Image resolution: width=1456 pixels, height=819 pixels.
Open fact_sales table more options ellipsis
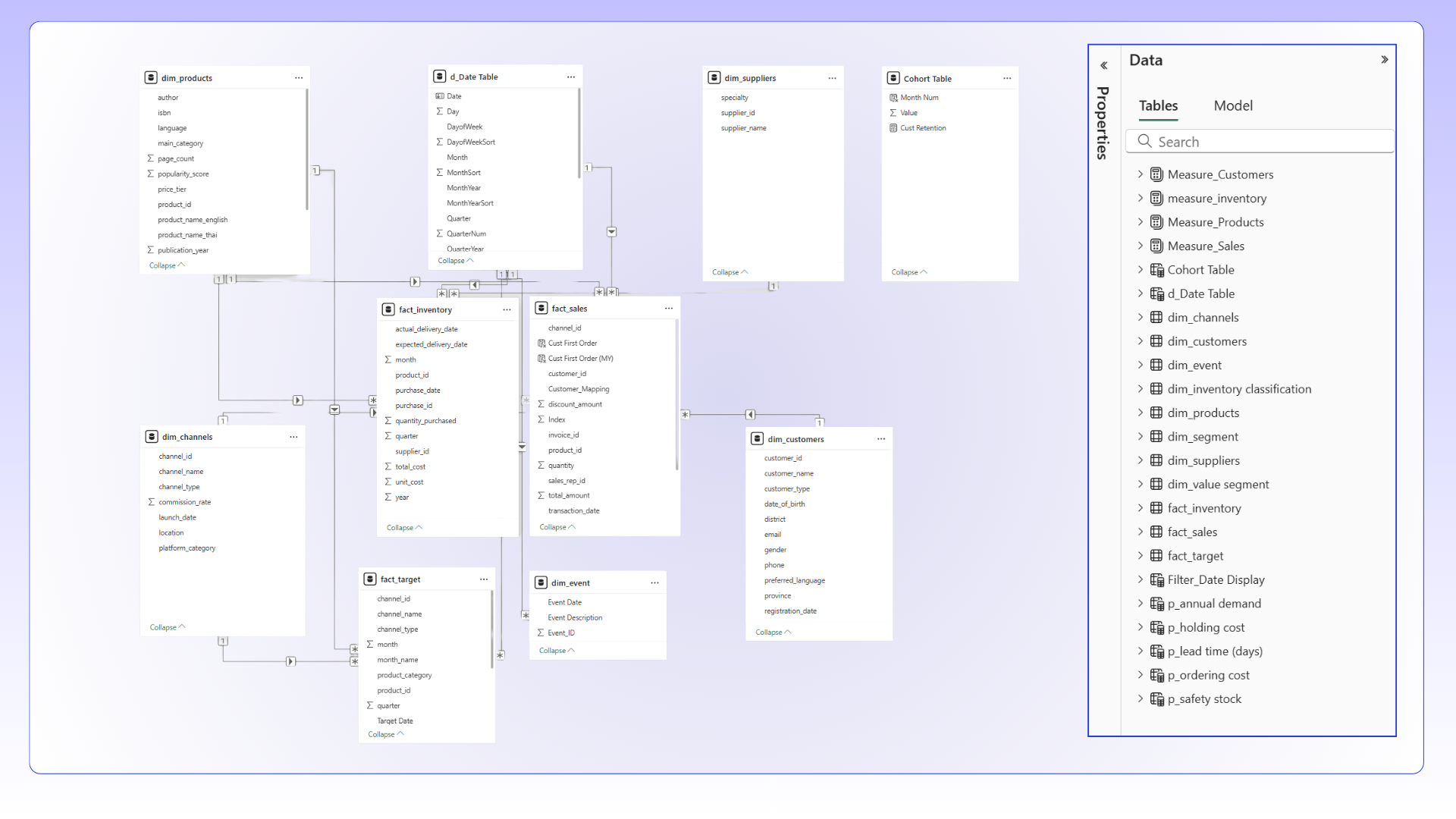click(x=668, y=309)
